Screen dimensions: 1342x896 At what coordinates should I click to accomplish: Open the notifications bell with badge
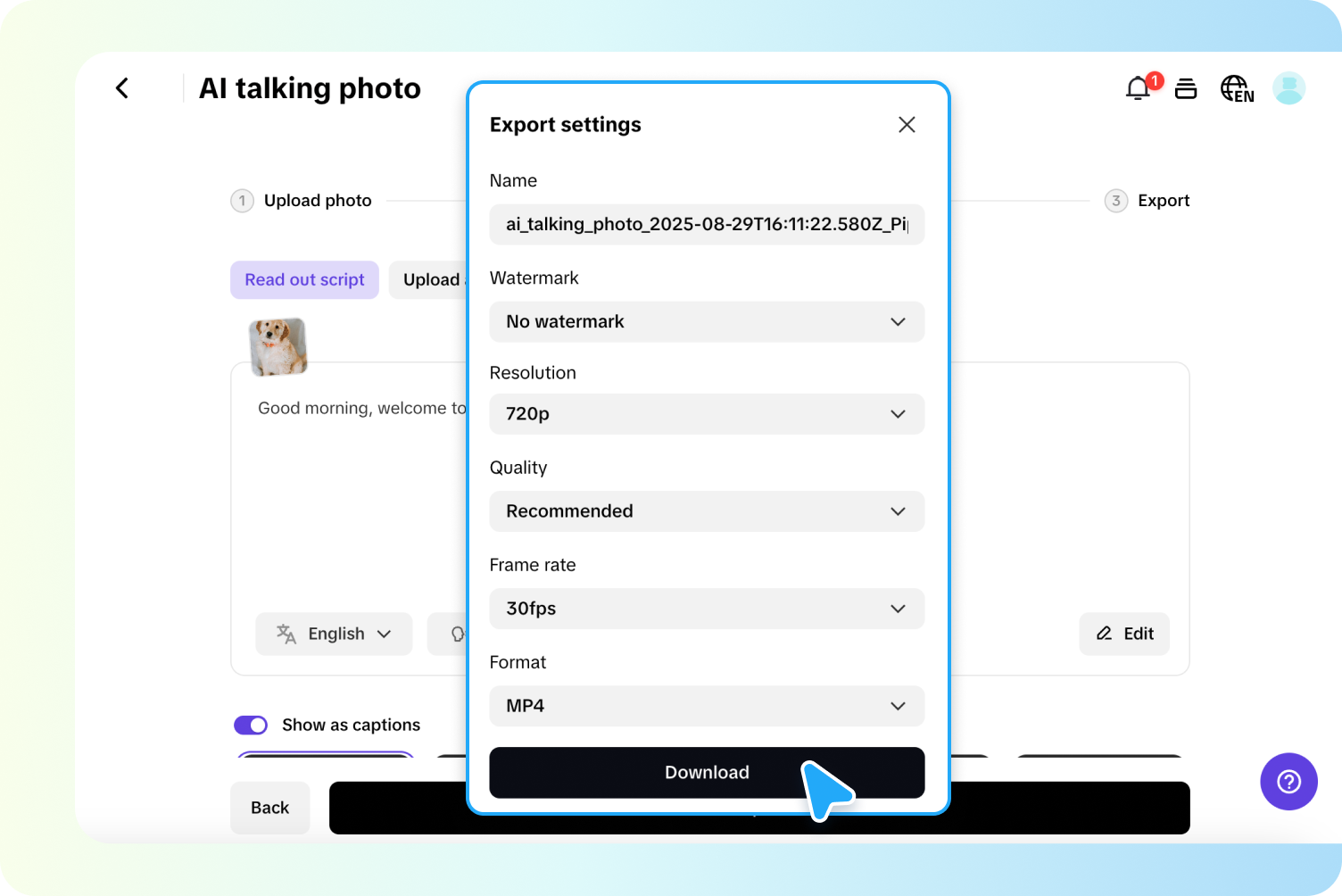[1137, 87]
